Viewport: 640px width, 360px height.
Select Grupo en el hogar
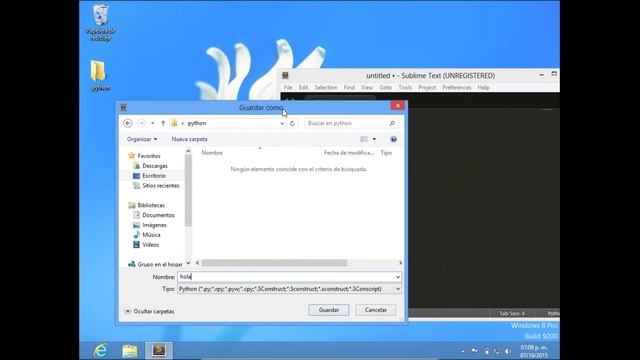coord(156,264)
